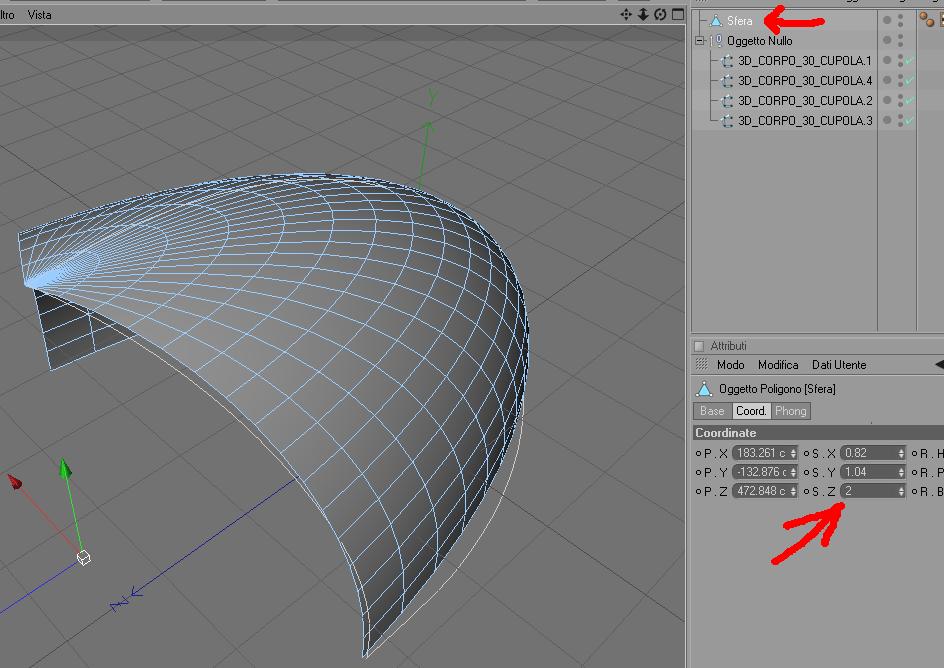Image resolution: width=944 pixels, height=668 pixels.
Task: Toggle the viewport maximize icon
Action: [678, 14]
